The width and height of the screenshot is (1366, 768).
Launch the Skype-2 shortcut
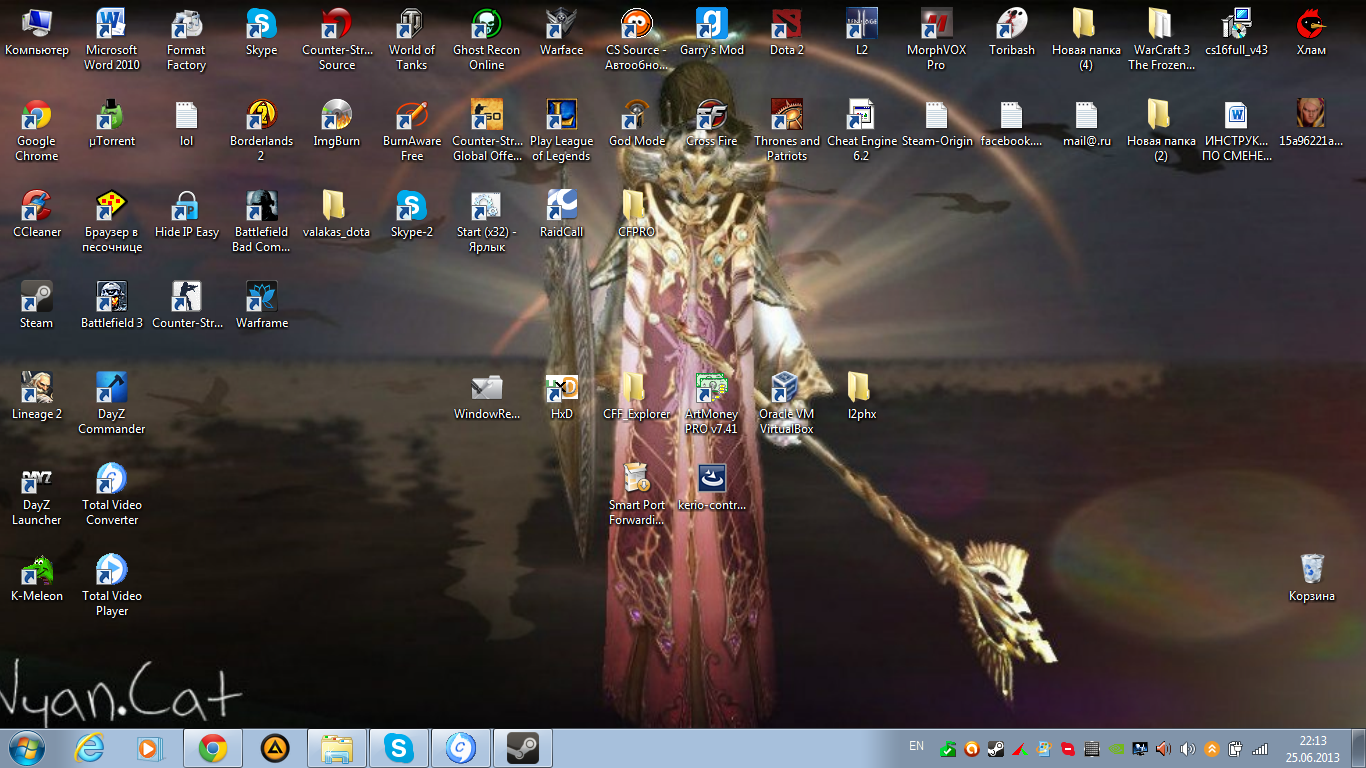click(412, 213)
